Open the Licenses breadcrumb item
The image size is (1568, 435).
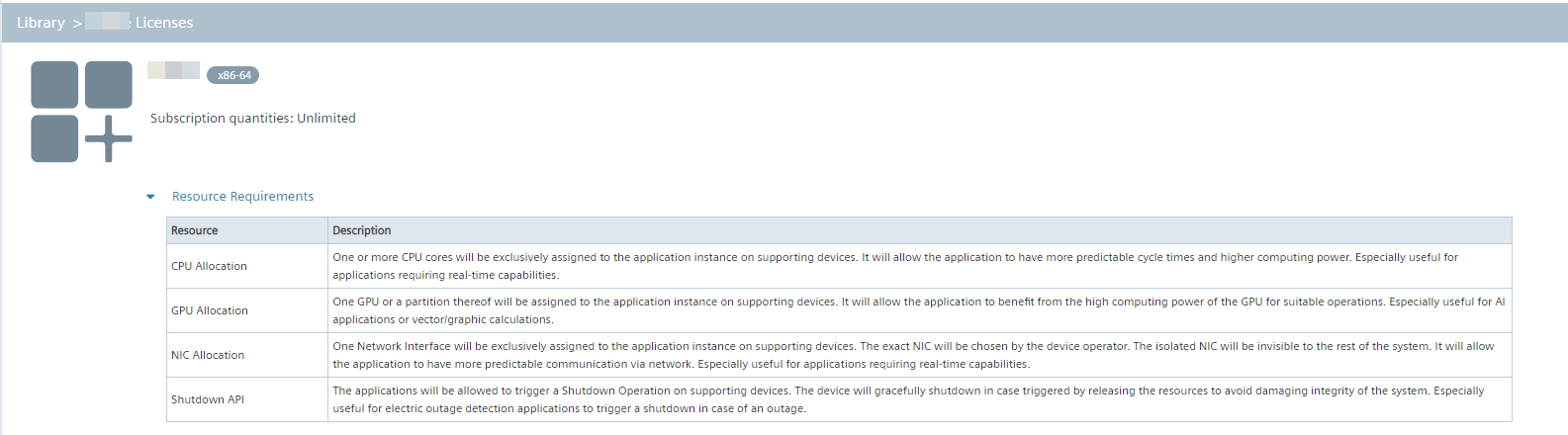(x=164, y=23)
